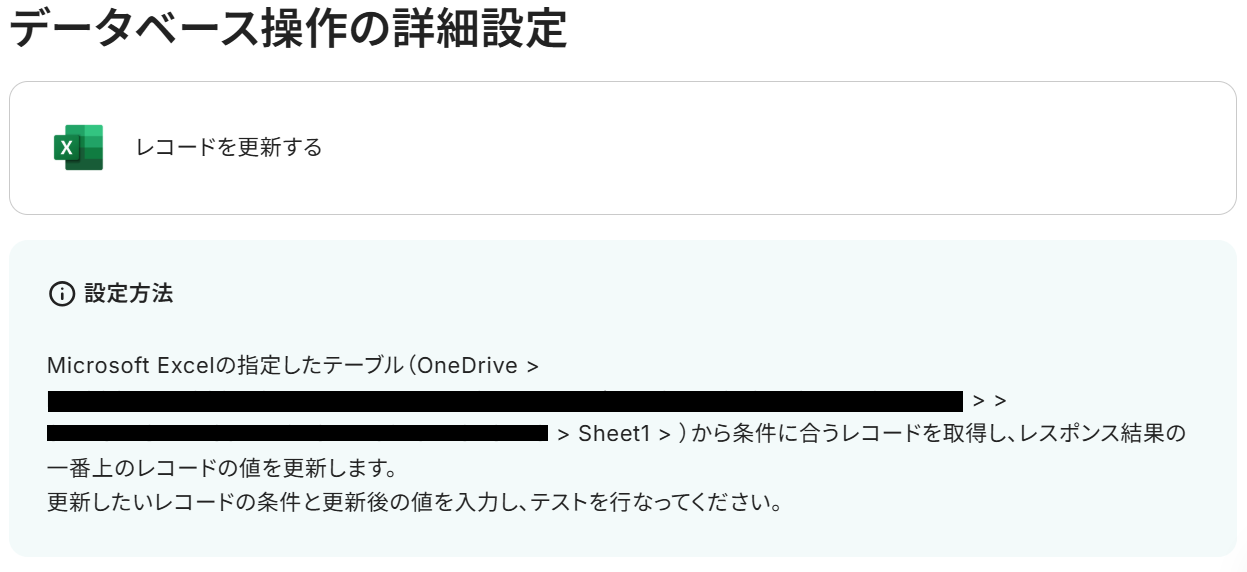Click the info circle icon beside 設定方法
This screenshot has width=1247, height=572.
pyautogui.click(x=62, y=294)
